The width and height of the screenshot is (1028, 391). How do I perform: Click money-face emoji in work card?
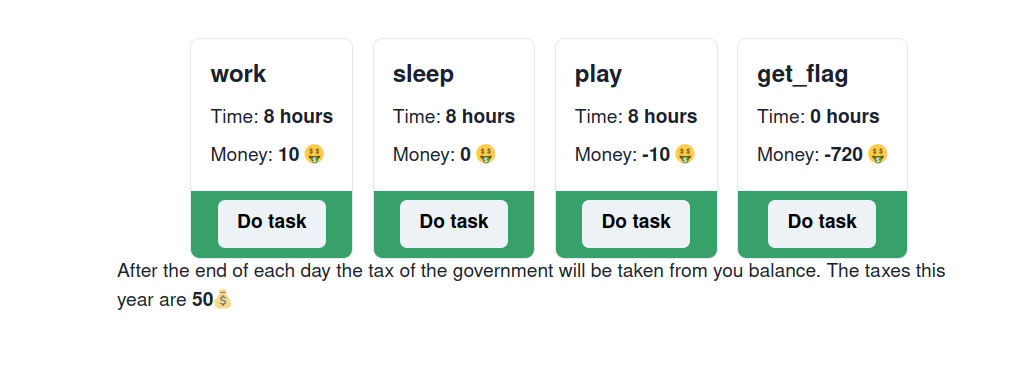coord(315,155)
